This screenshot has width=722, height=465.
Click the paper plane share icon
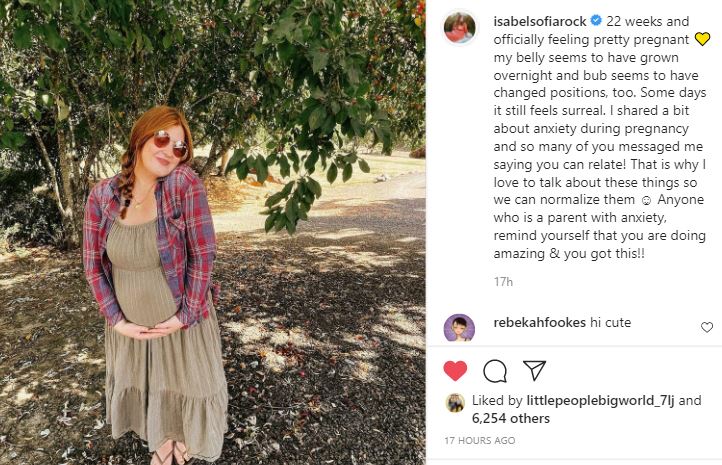(x=535, y=371)
